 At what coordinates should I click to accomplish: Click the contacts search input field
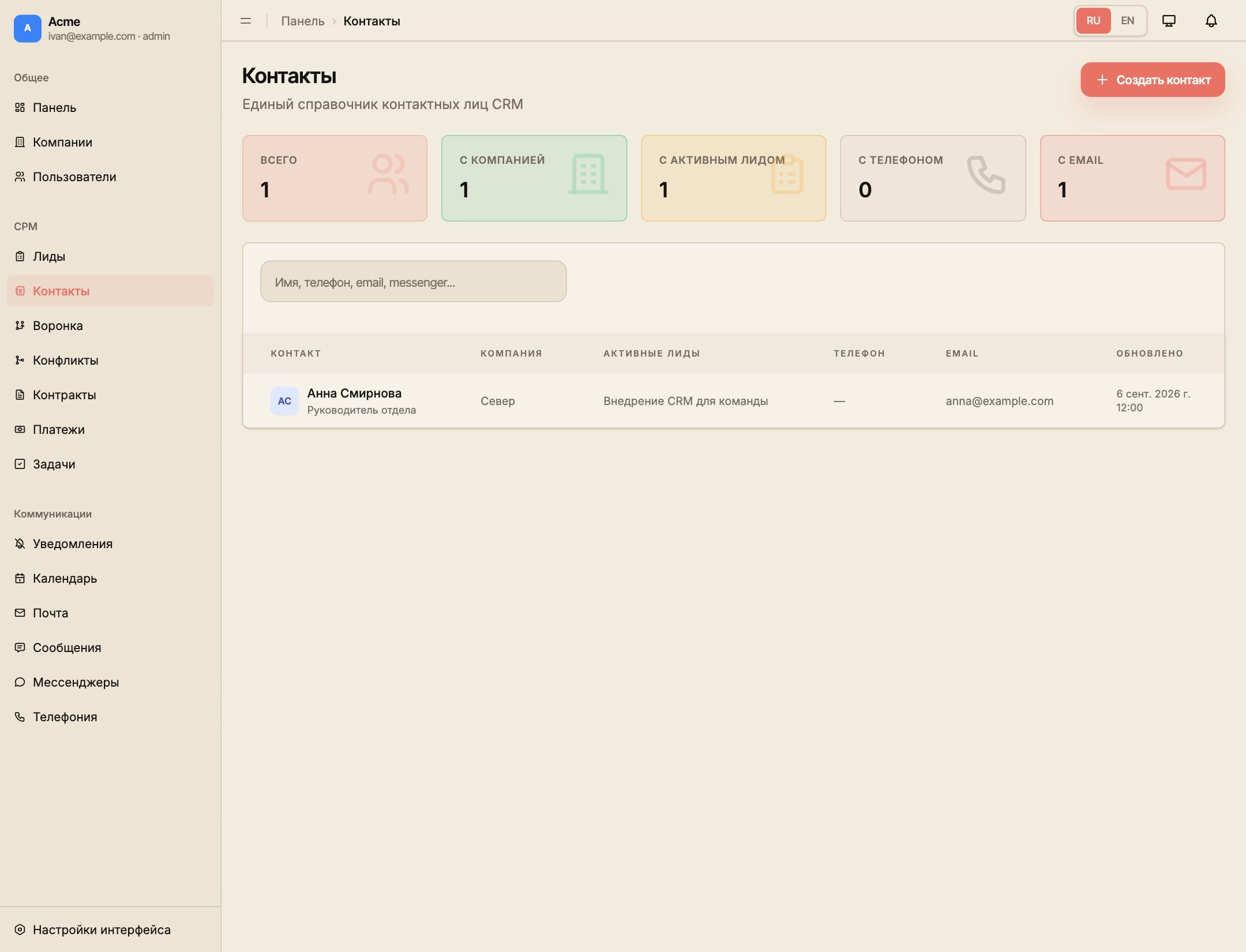414,282
